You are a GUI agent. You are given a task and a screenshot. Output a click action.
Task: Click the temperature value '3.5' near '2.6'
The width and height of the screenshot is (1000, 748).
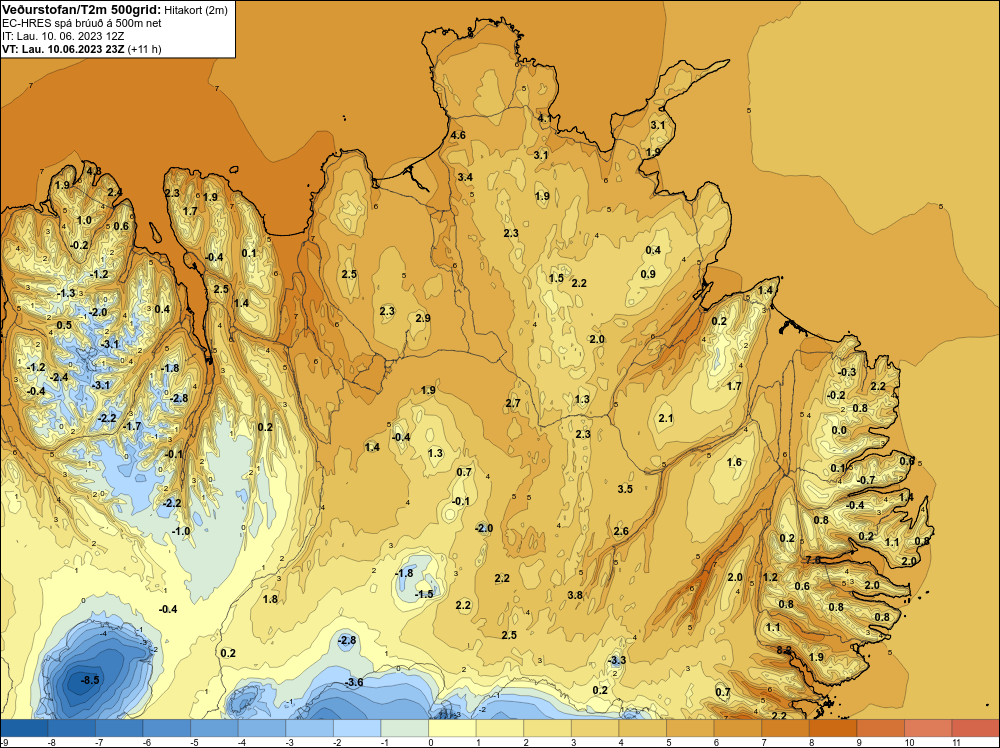(625, 488)
